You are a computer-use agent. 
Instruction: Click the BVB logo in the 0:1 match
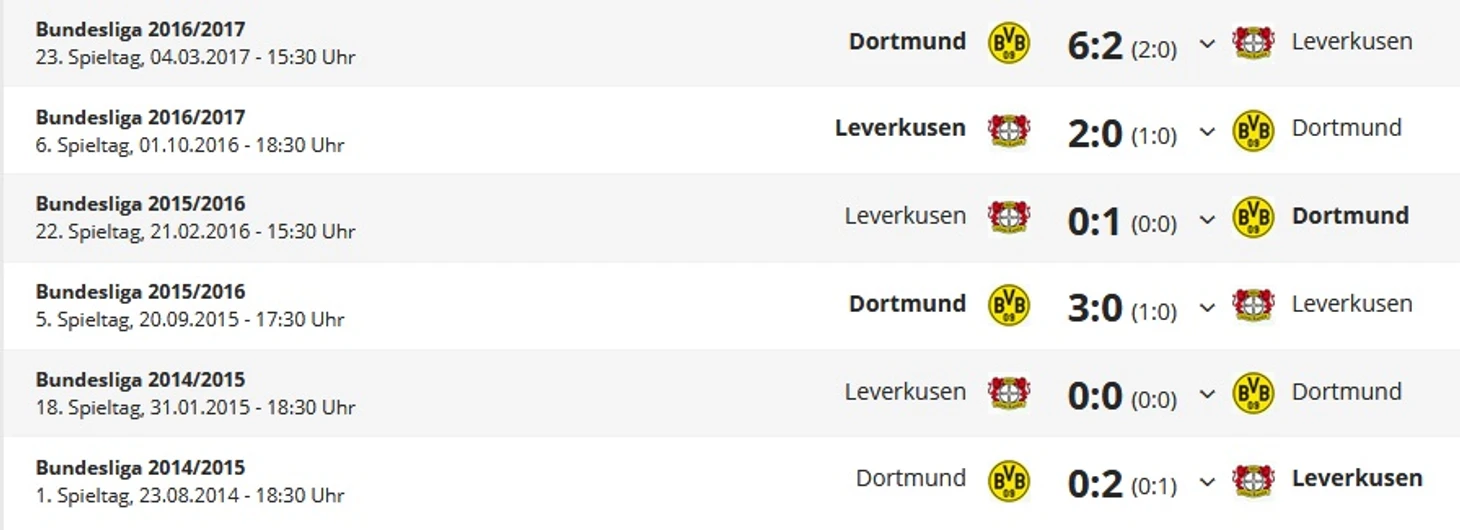tap(1253, 217)
